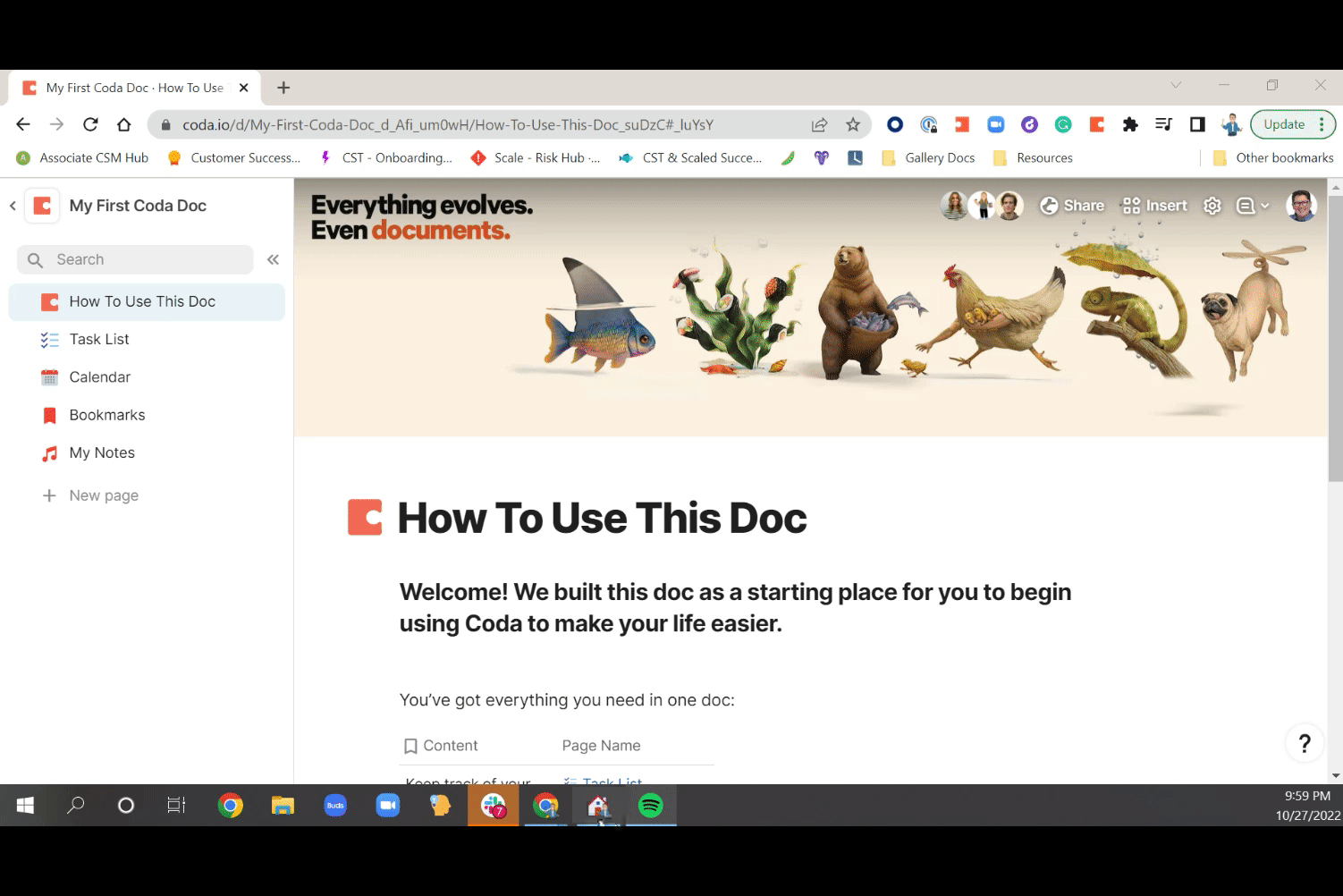Open the help question mark button
The width and height of the screenshot is (1343, 896).
point(1305,743)
